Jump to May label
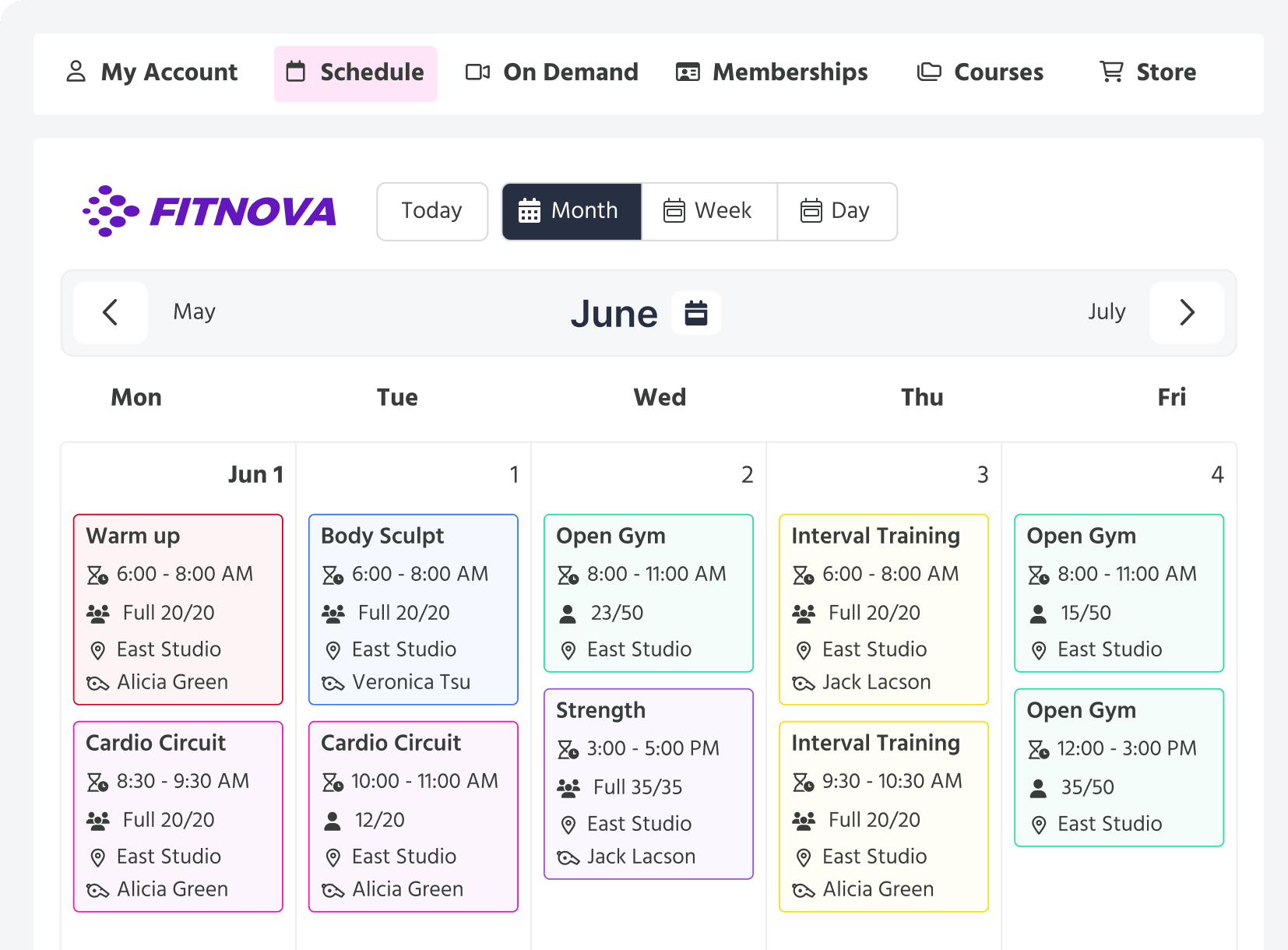Screen dimensions: 1288x950 (194, 312)
